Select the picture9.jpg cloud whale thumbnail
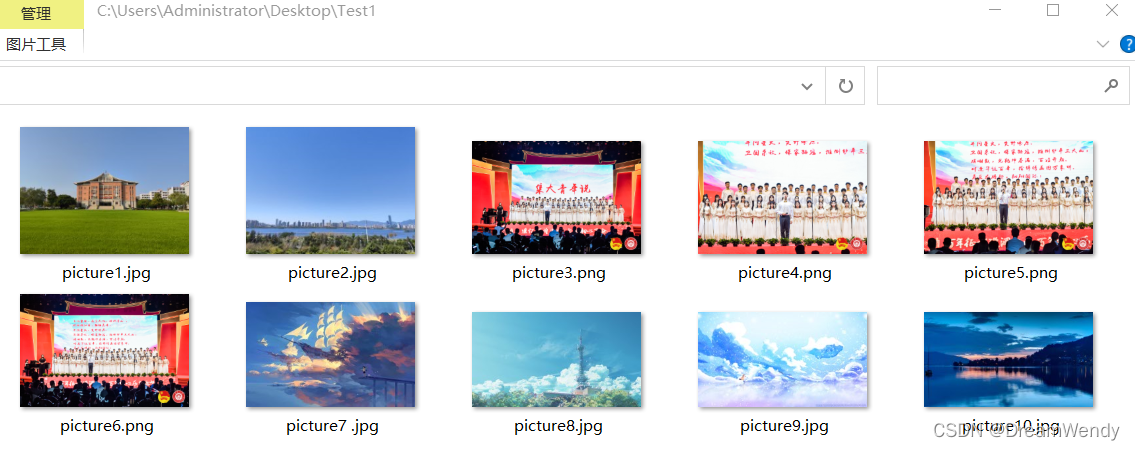Viewport: 1135px width, 450px height. click(x=782, y=360)
